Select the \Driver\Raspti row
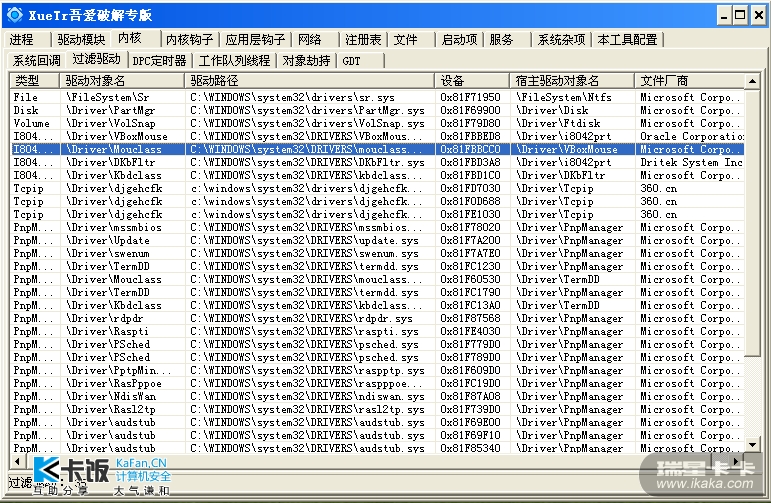 point(377,331)
